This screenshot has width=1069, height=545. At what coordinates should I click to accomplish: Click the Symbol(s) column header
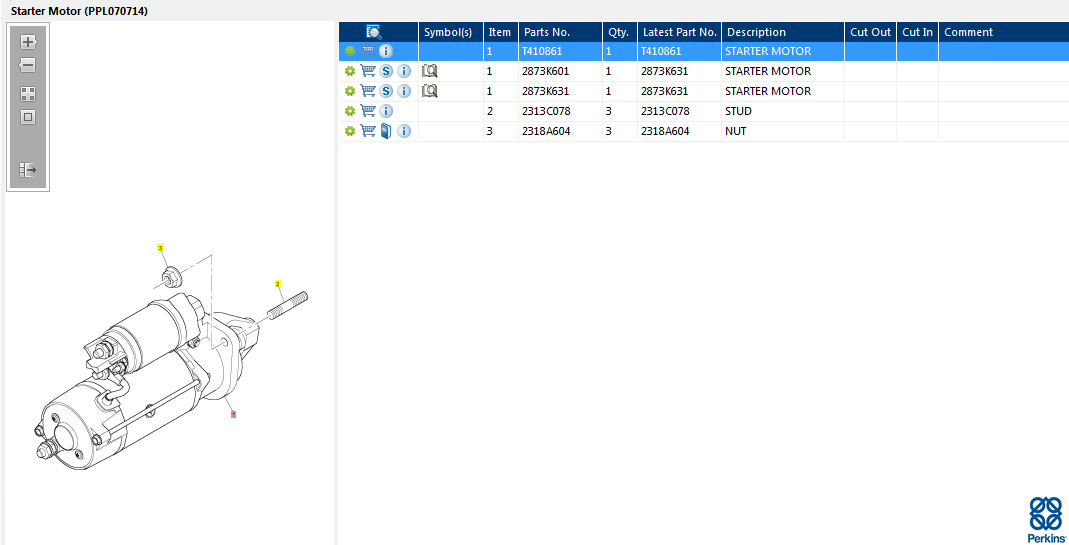[451, 32]
